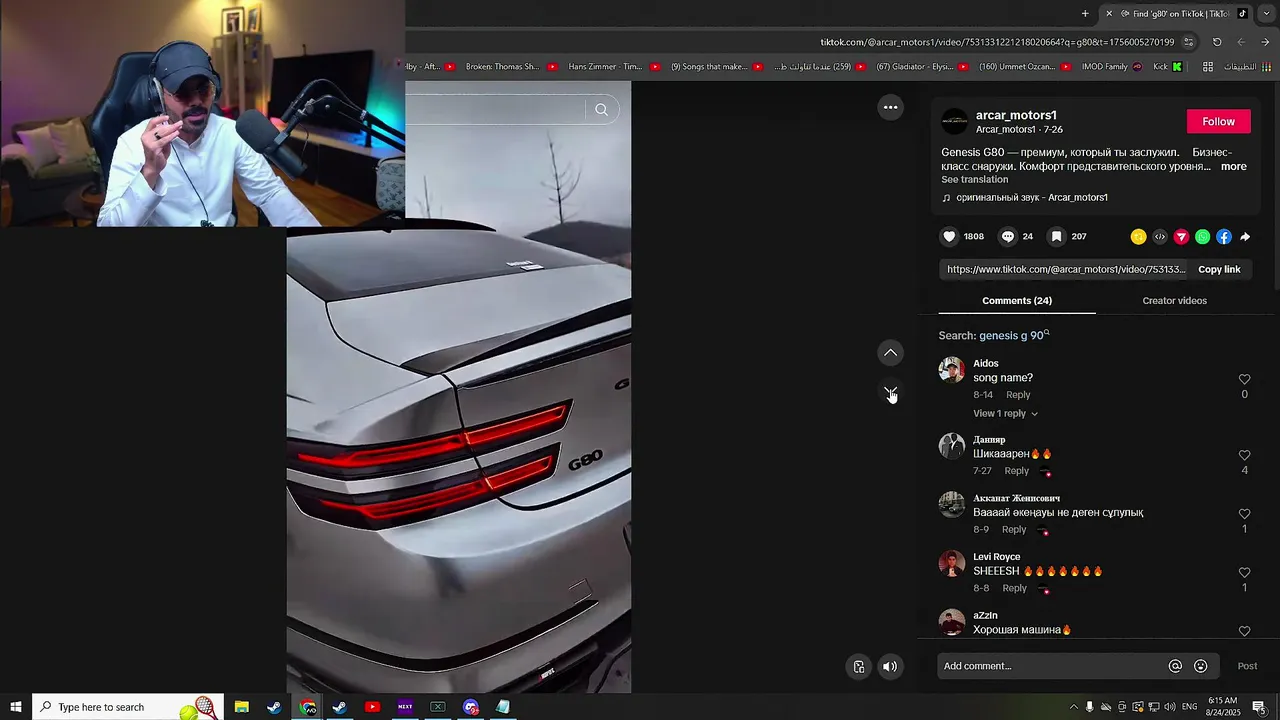Screen dimensions: 1280x720
Task: Open site settings icon in address bar
Action: point(1188,42)
